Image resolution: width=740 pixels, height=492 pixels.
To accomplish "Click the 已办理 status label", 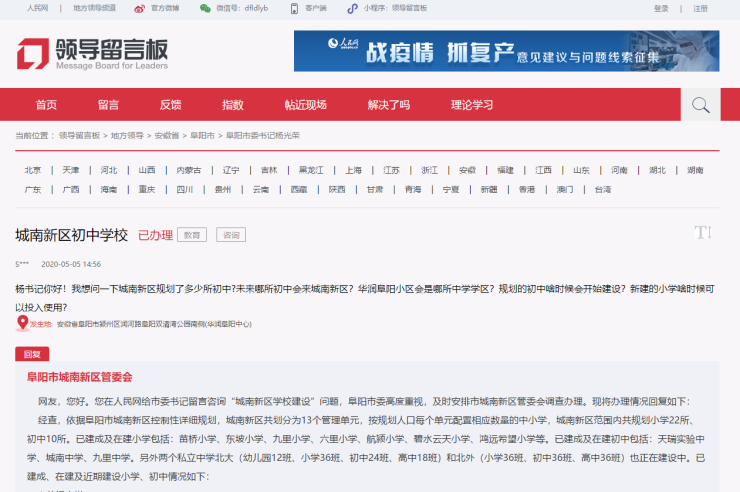I will 155,235.
